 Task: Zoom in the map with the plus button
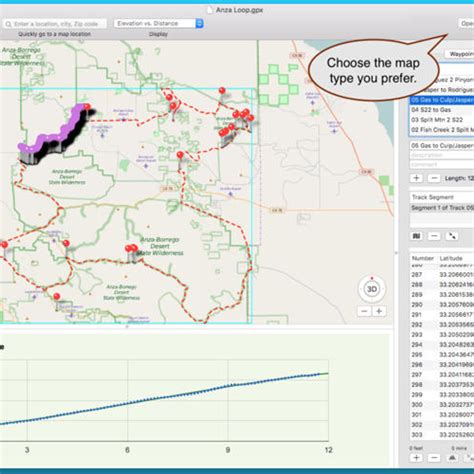click(379, 311)
